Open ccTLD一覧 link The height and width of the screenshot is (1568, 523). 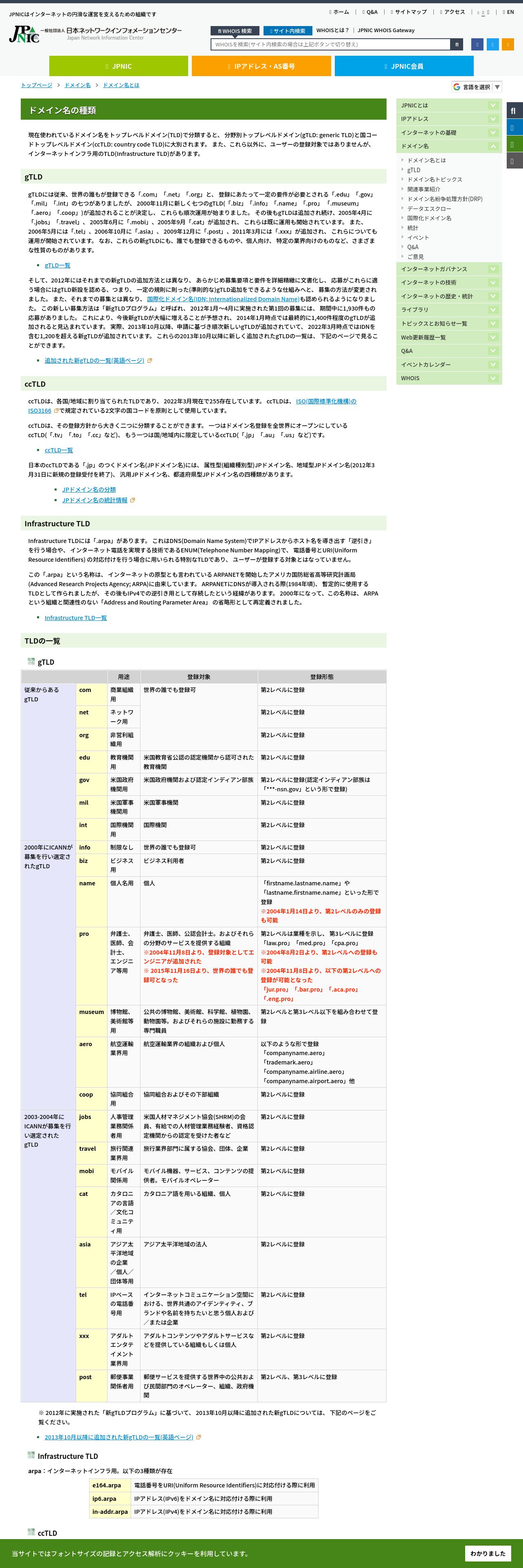[x=58, y=450]
